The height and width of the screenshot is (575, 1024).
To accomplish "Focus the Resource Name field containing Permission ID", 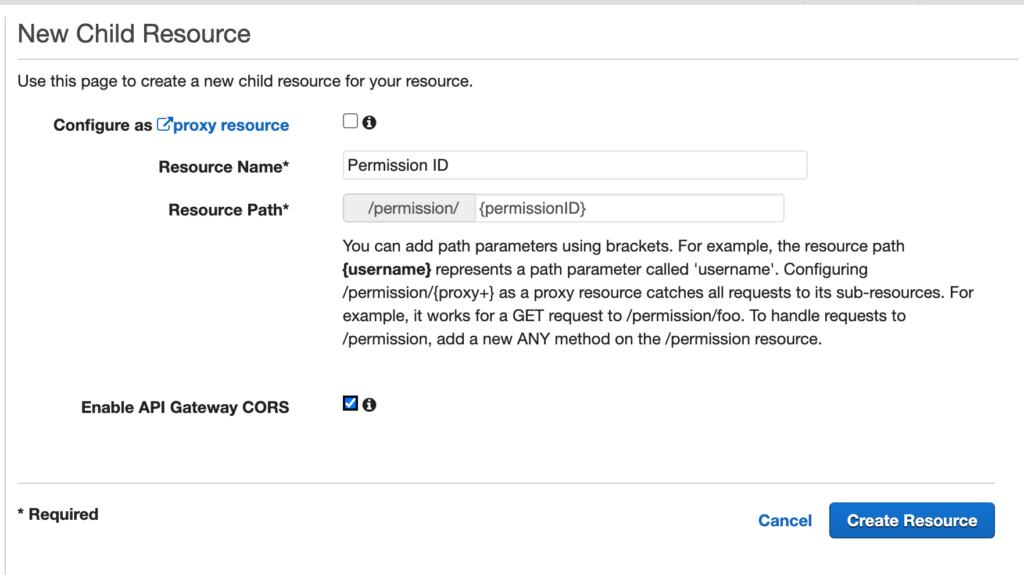I will [574, 165].
